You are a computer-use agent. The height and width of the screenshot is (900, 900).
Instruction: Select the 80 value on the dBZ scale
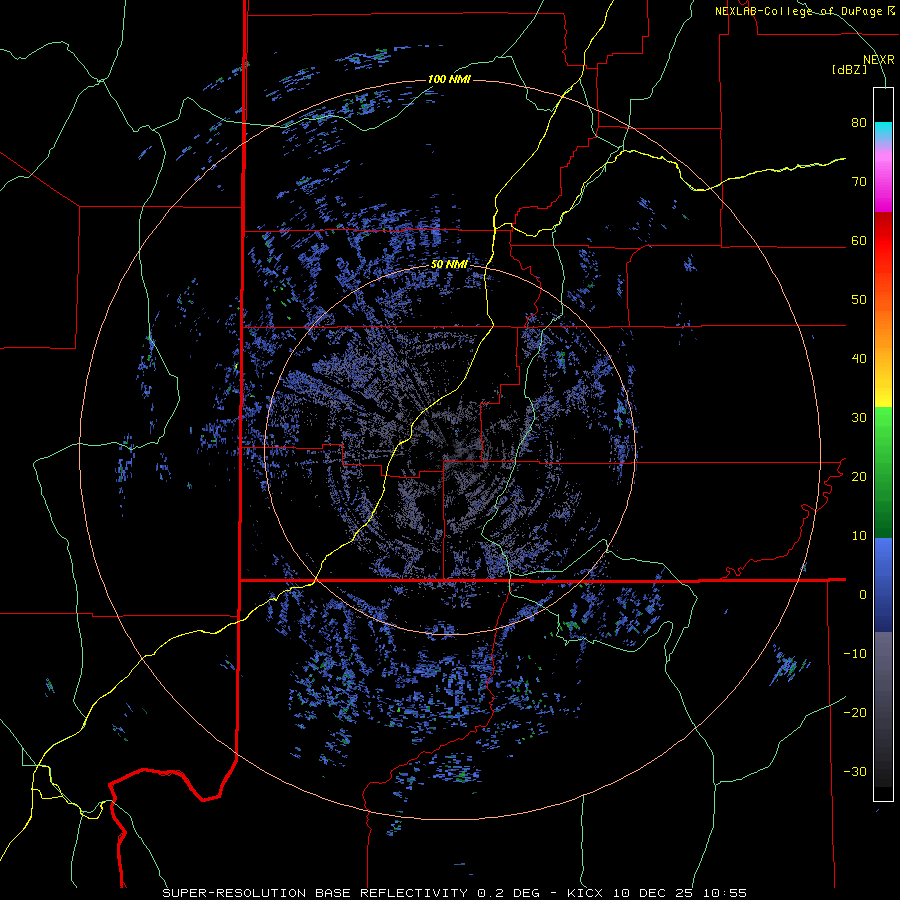(859, 122)
